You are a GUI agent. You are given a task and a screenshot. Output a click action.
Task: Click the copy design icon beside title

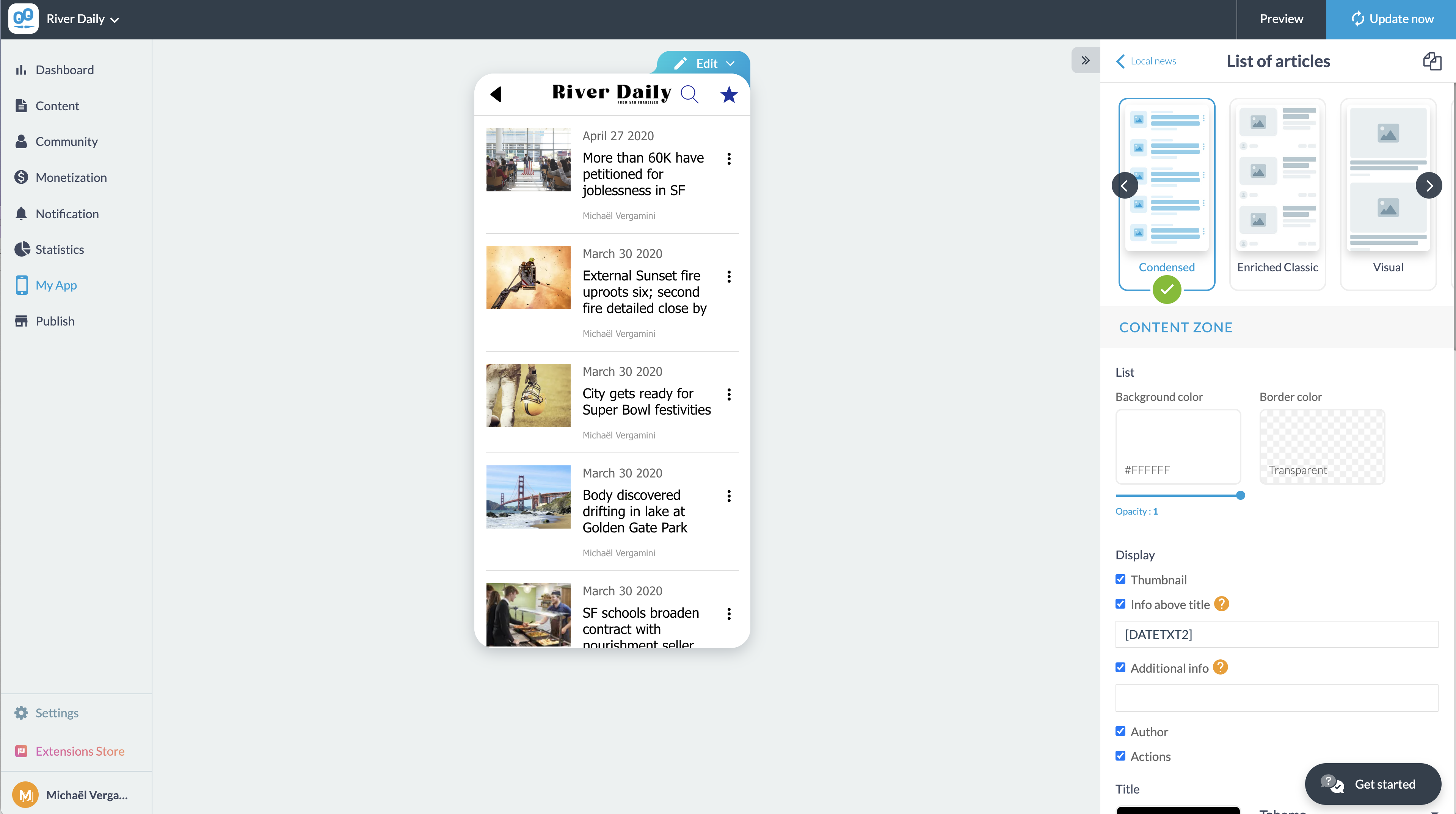1432,61
